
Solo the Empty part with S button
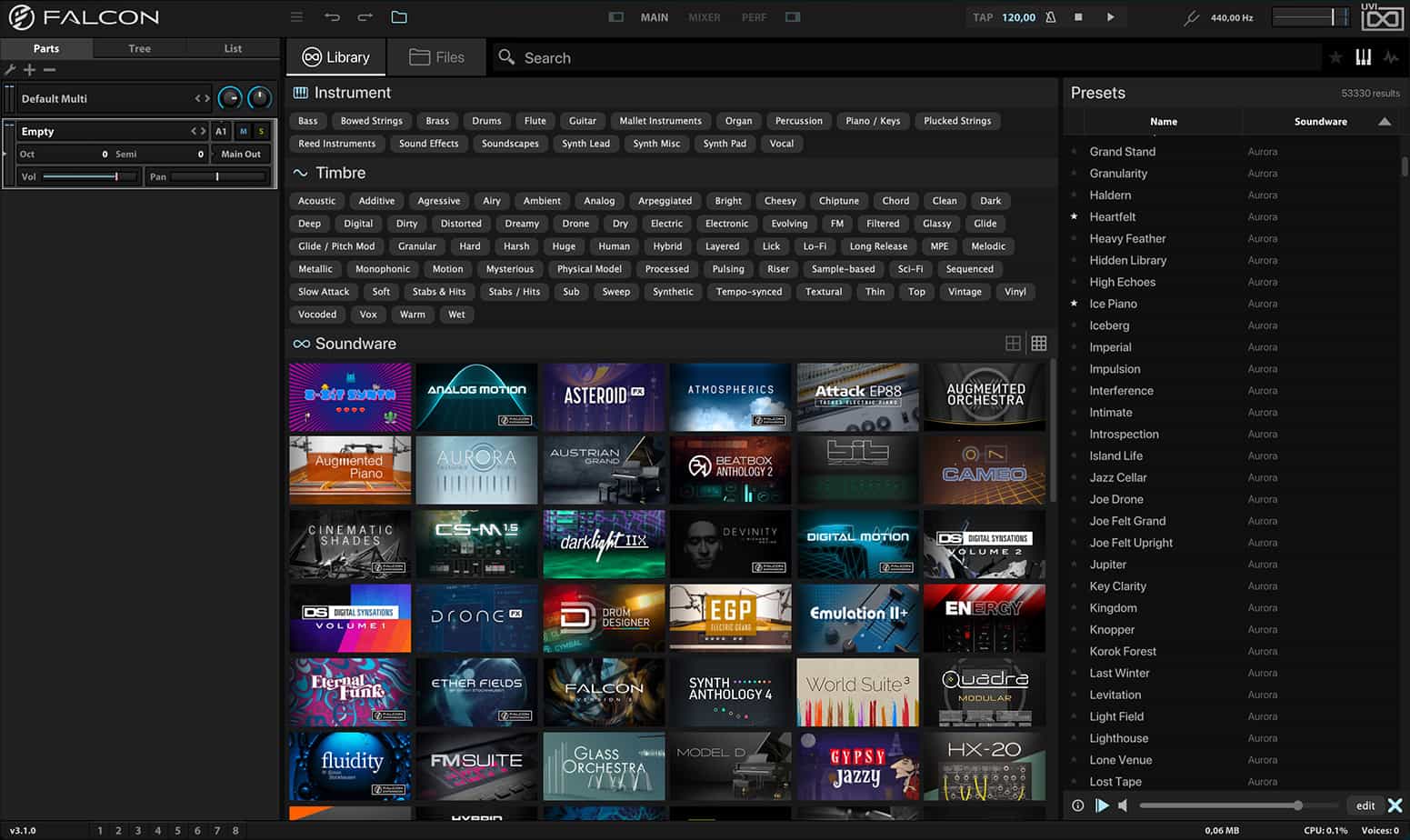click(261, 132)
